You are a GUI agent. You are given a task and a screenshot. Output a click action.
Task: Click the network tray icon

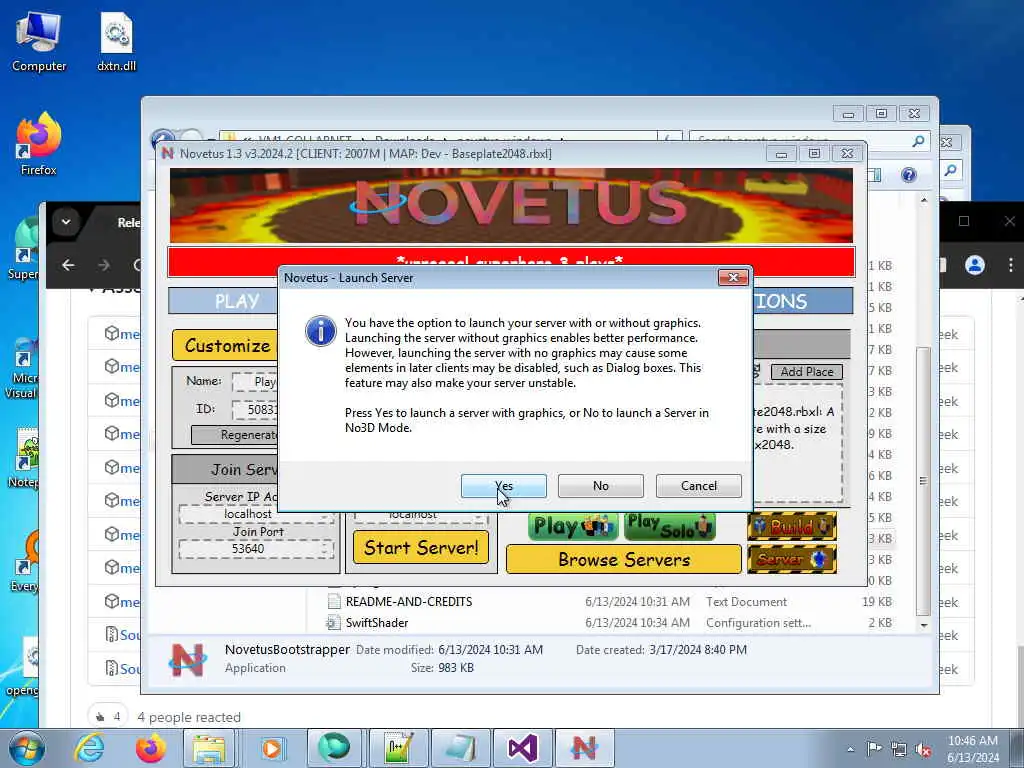(x=899, y=750)
